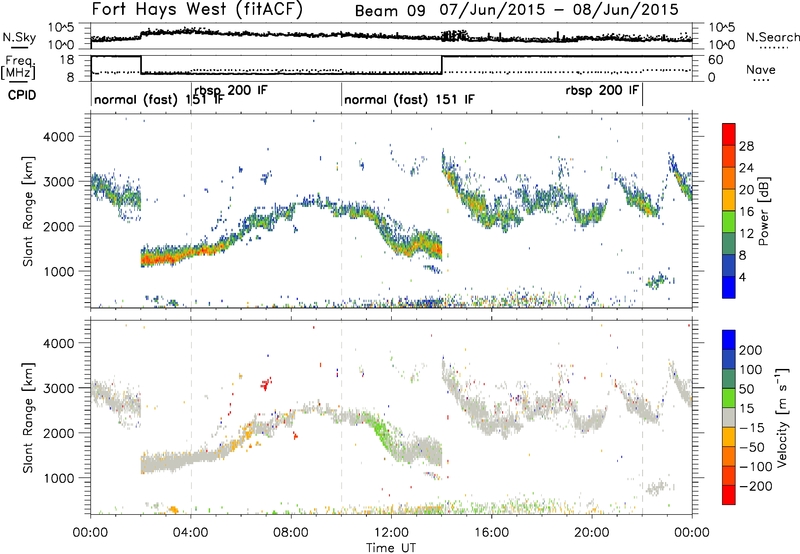This screenshot has width=800, height=554.
Task: Click the 'N.Search' legend label
Action: coord(772,37)
